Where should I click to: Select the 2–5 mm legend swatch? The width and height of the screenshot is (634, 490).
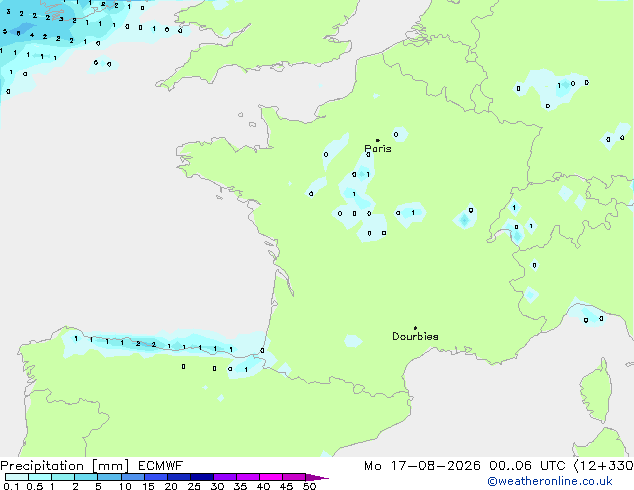pos(86,477)
